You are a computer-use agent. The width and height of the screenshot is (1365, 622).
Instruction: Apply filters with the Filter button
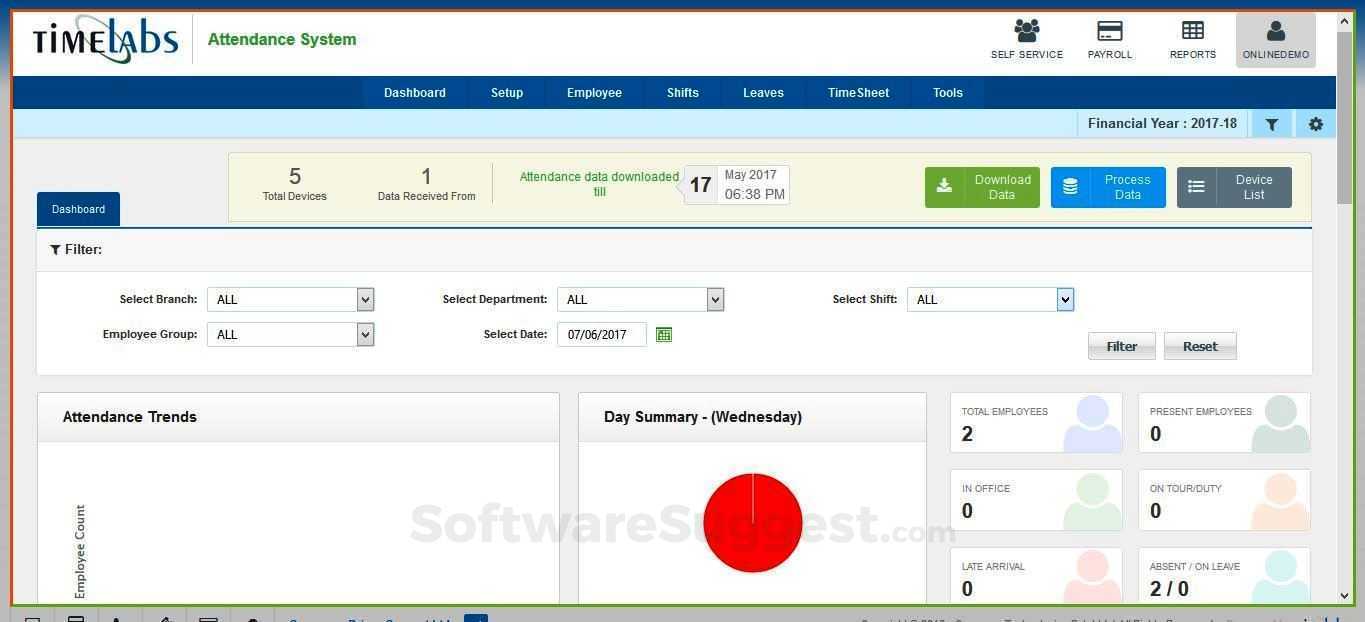pyautogui.click(x=1122, y=346)
